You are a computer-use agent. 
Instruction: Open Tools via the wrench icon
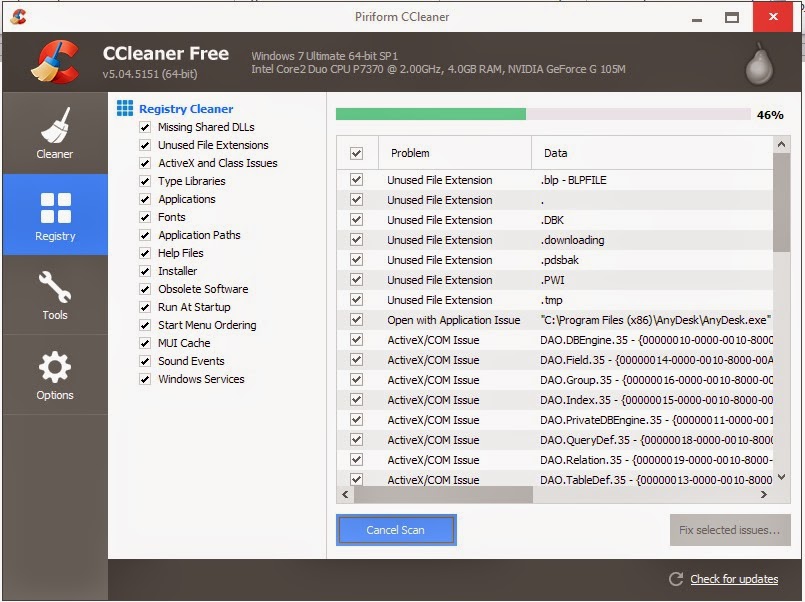point(55,286)
